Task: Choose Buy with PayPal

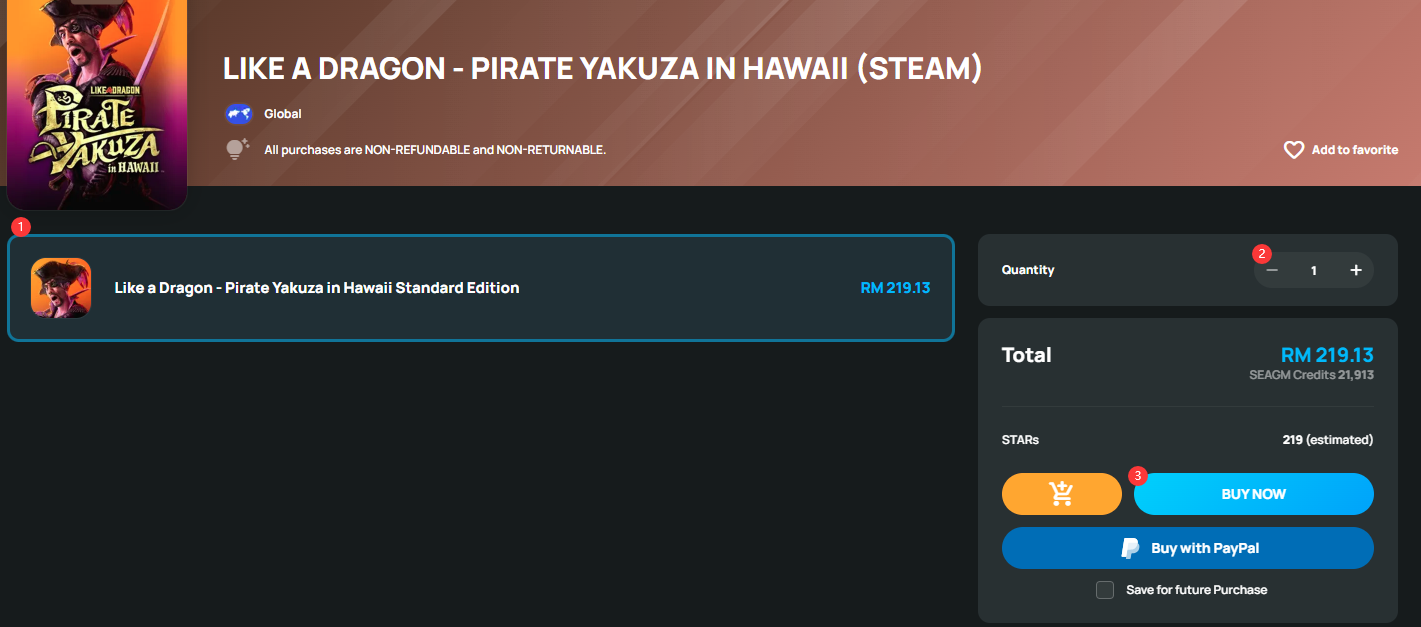Action: tap(1188, 548)
